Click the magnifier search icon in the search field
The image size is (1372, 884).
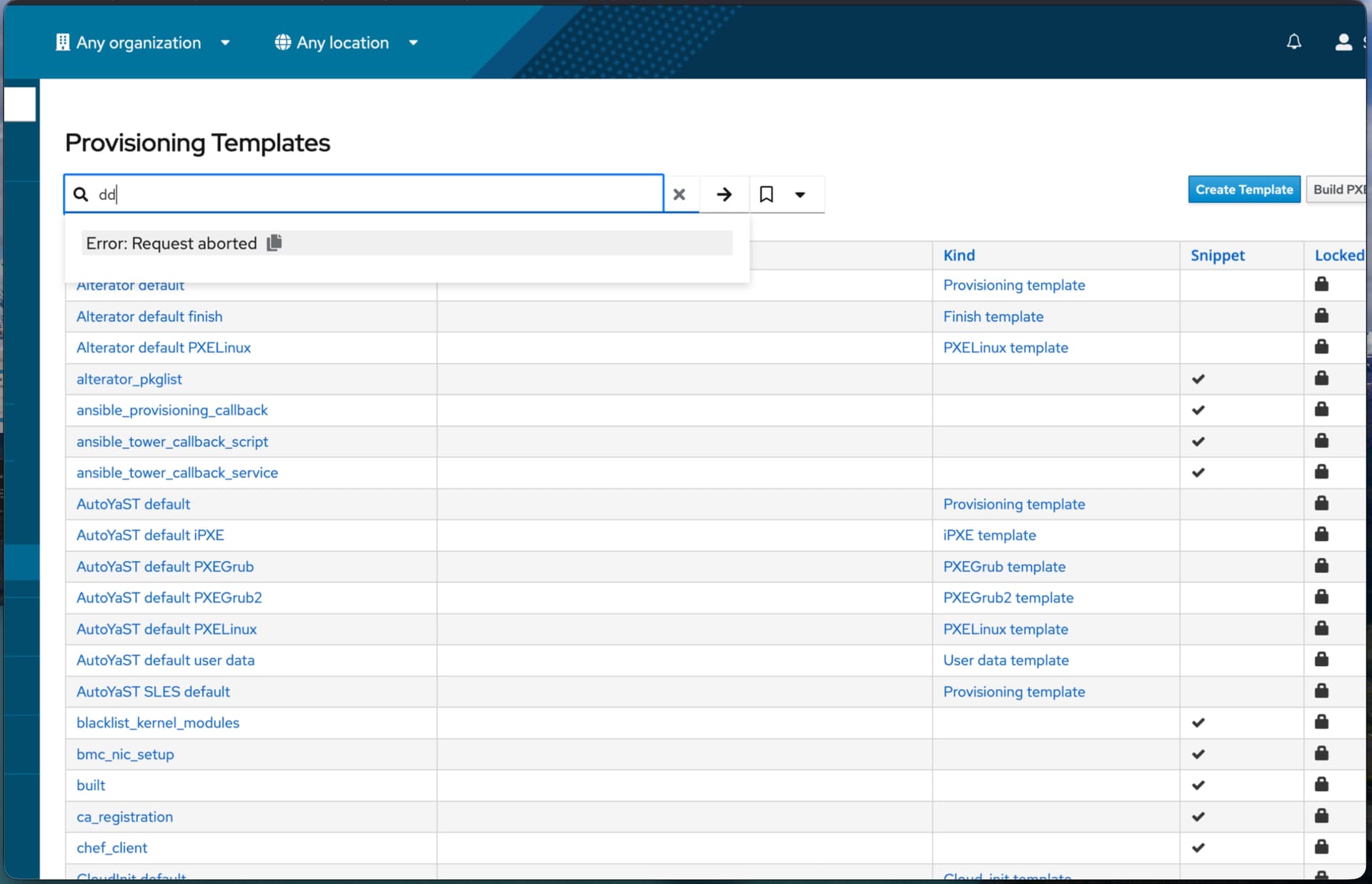[x=81, y=194]
